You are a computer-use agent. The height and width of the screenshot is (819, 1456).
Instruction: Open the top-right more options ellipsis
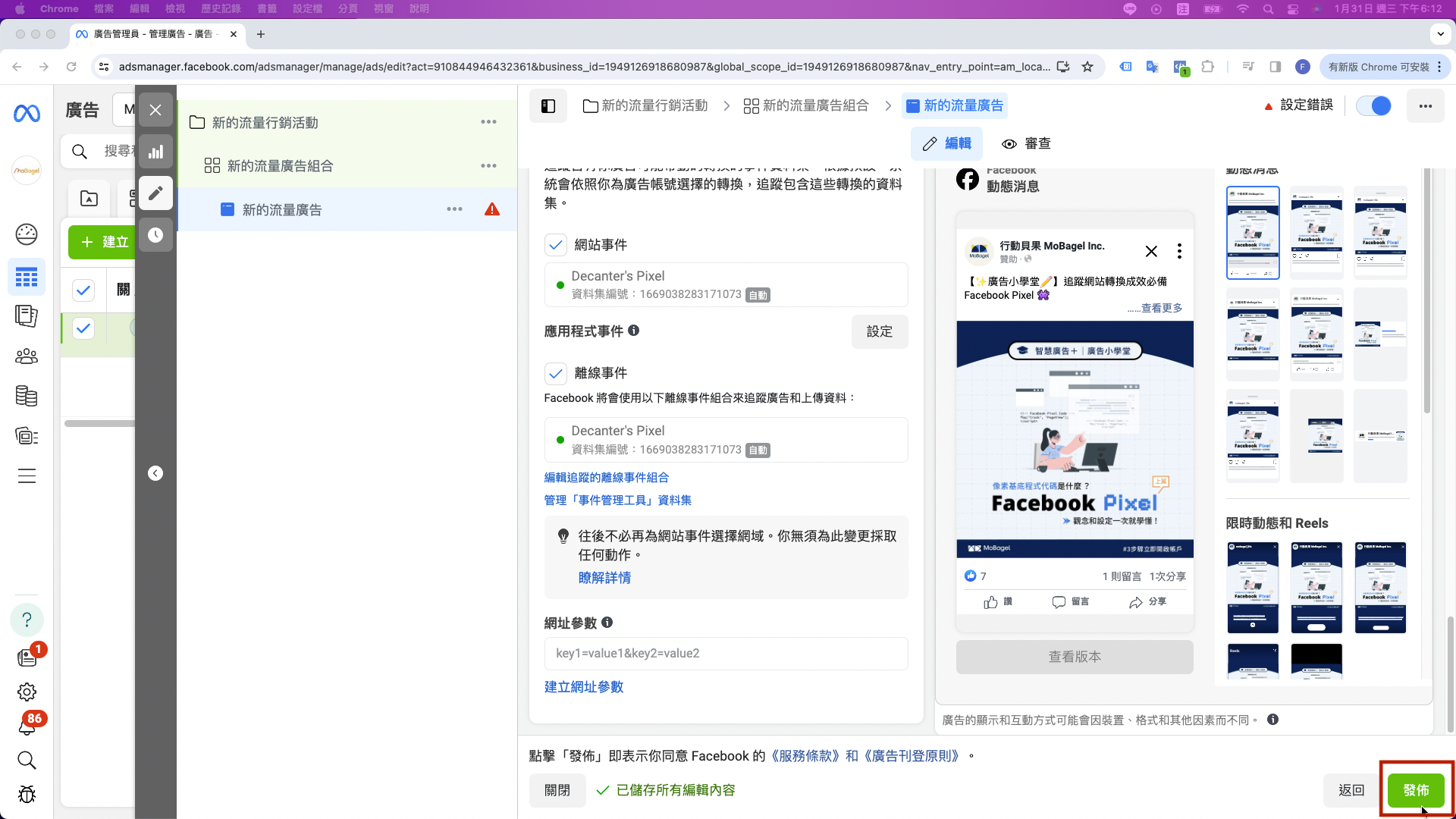point(1426,106)
